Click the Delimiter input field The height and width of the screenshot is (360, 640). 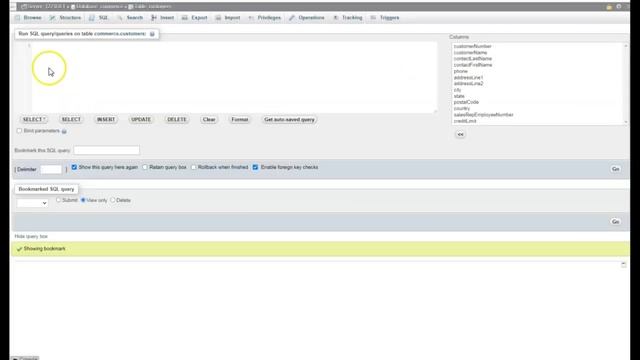(x=51, y=169)
